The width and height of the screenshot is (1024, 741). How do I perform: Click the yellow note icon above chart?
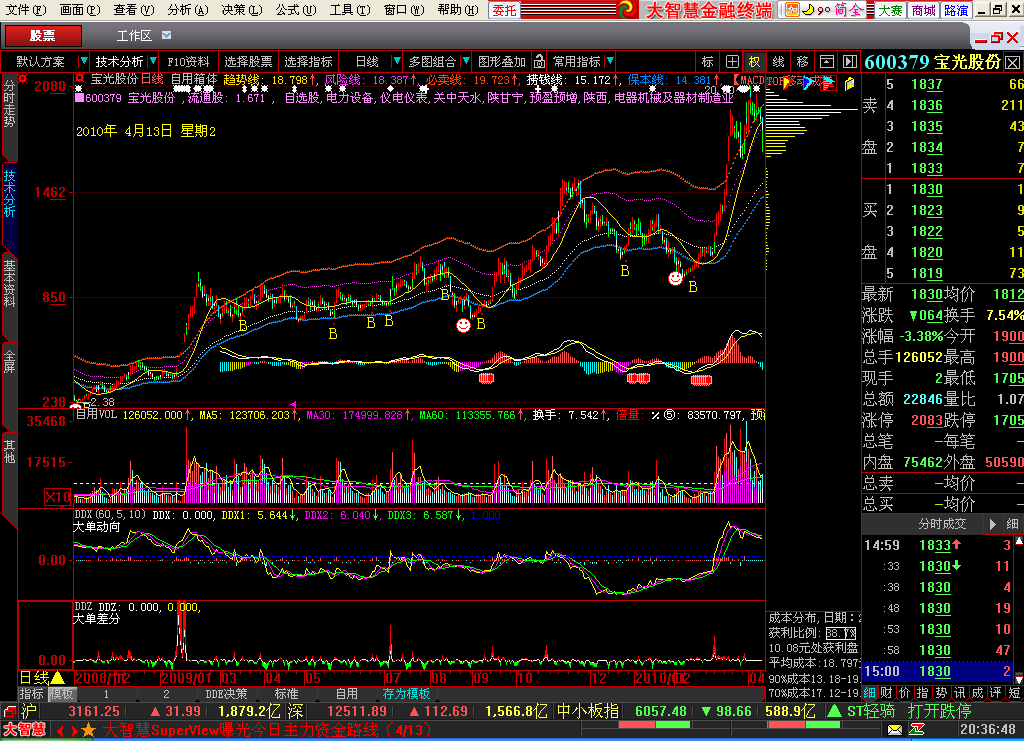point(850,84)
